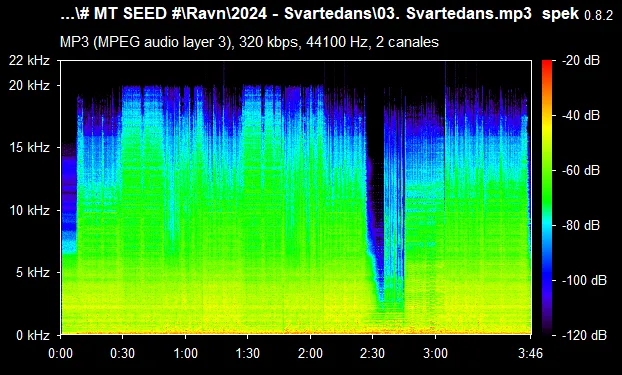
Task: Click the 2:00 time axis label
Action: click(x=310, y=353)
